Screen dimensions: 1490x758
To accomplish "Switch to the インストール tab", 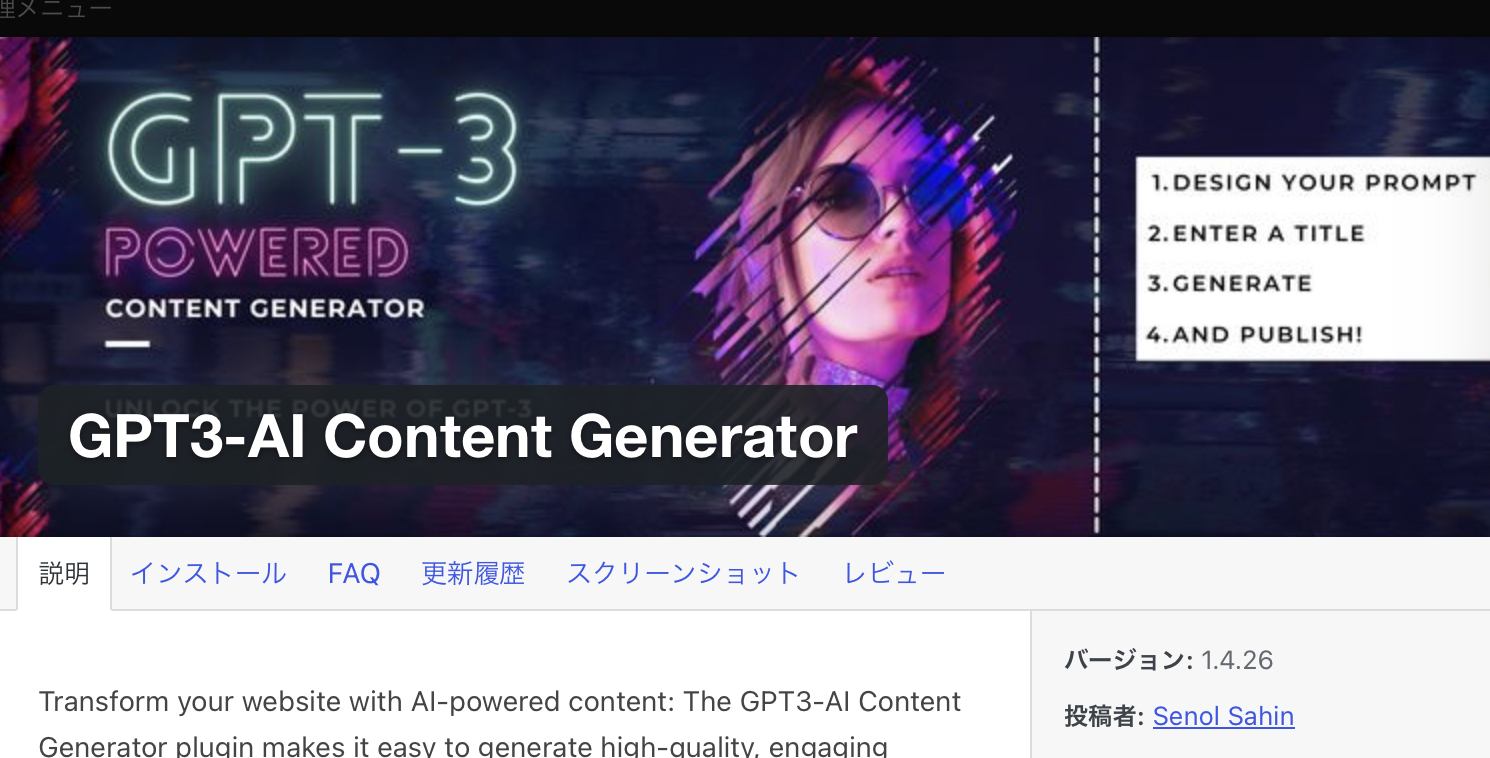I will [x=208, y=574].
